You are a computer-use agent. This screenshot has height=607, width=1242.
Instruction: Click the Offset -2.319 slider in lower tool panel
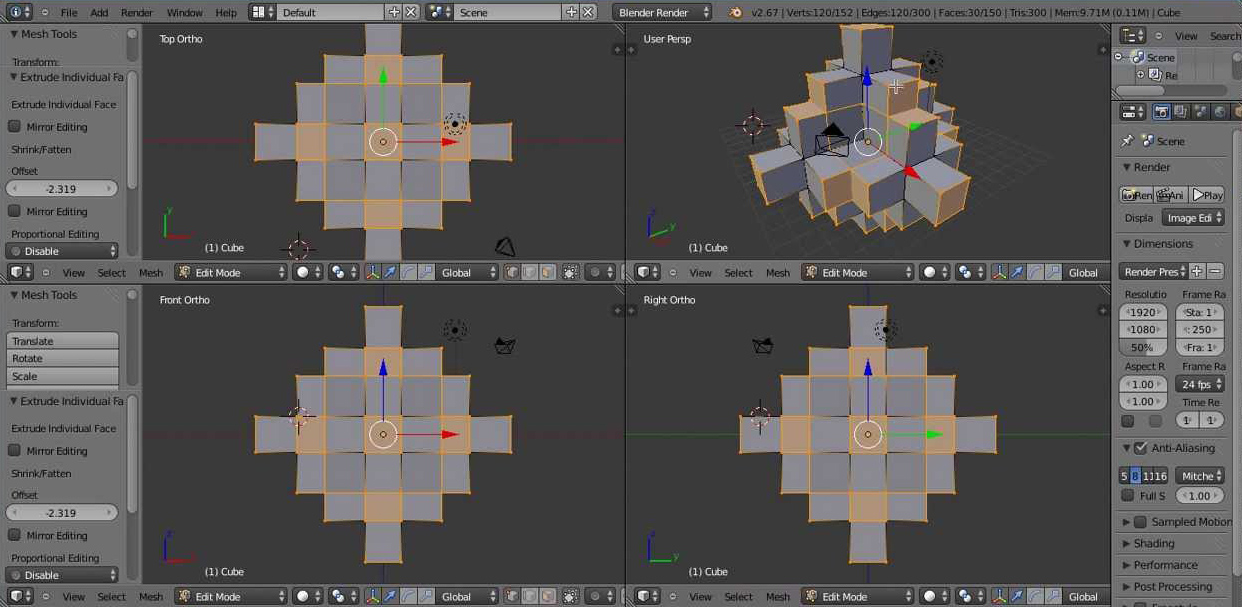click(x=62, y=513)
